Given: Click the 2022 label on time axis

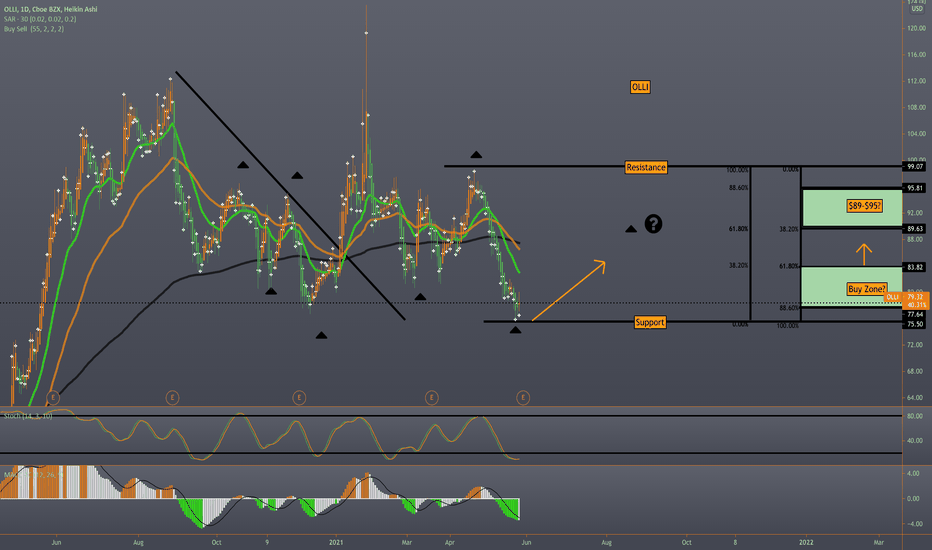Looking at the screenshot, I should pos(806,542).
